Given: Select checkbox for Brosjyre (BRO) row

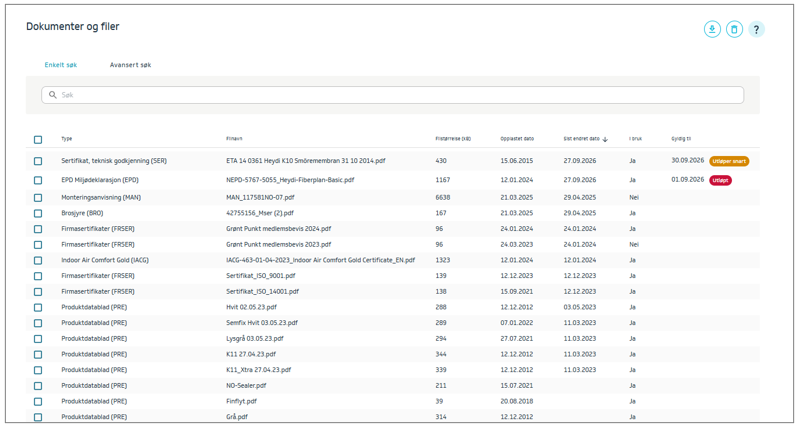Looking at the screenshot, I should [38, 213].
